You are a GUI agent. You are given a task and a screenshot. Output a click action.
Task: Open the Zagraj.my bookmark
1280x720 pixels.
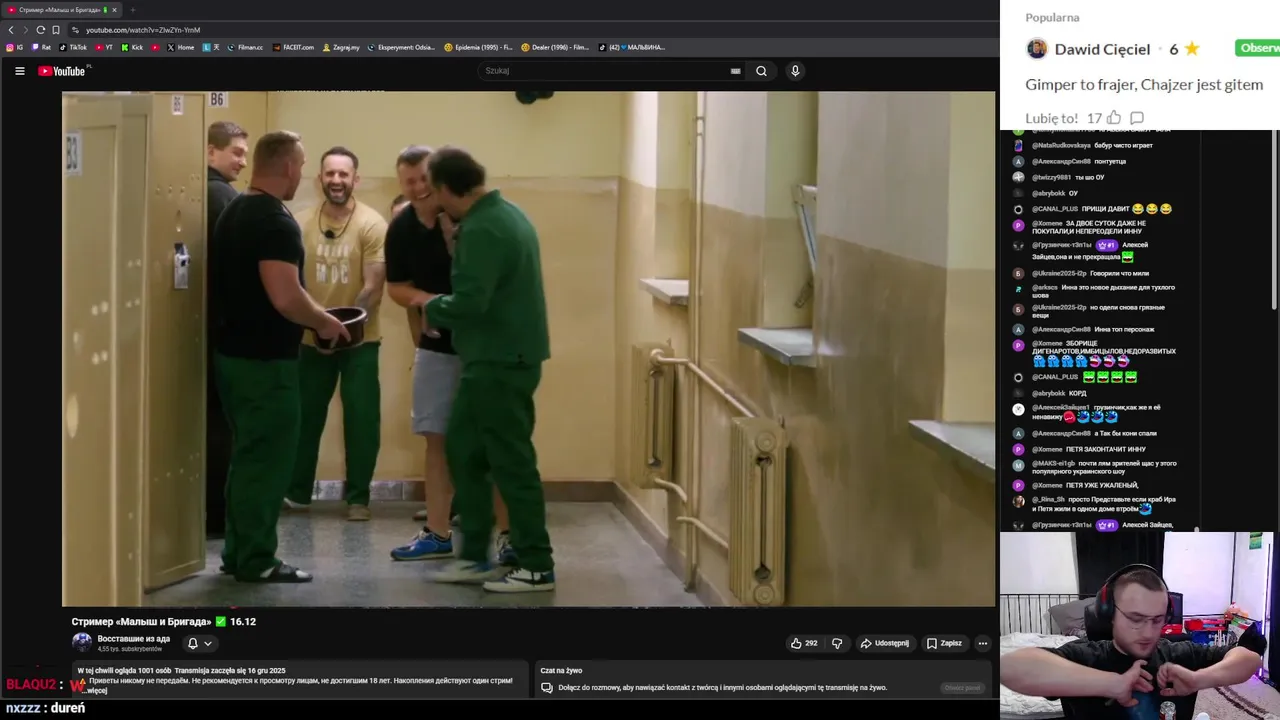click(x=341, y=47)
